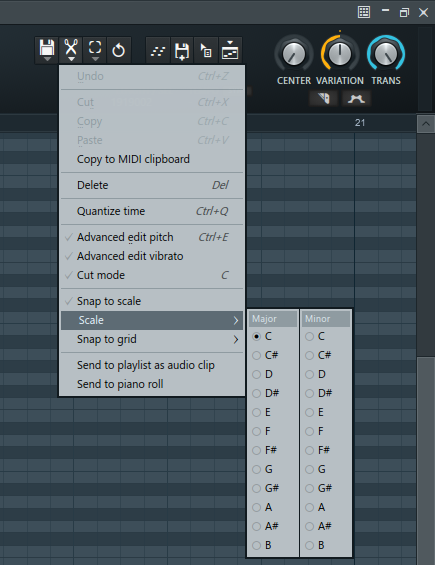Select the D Major scale radio button
The width and height of the screenshot is (435, 565).
click(257, 374)
